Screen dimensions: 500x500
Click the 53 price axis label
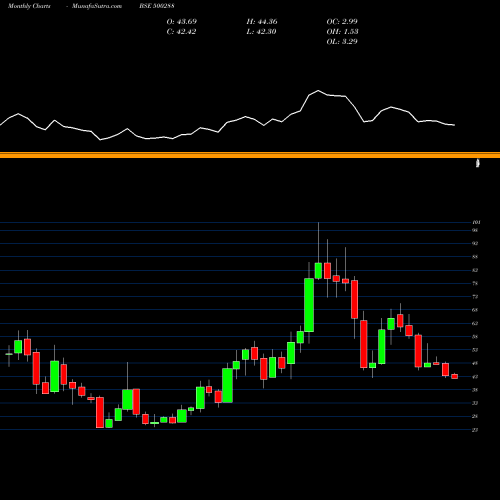click(475, 350)
